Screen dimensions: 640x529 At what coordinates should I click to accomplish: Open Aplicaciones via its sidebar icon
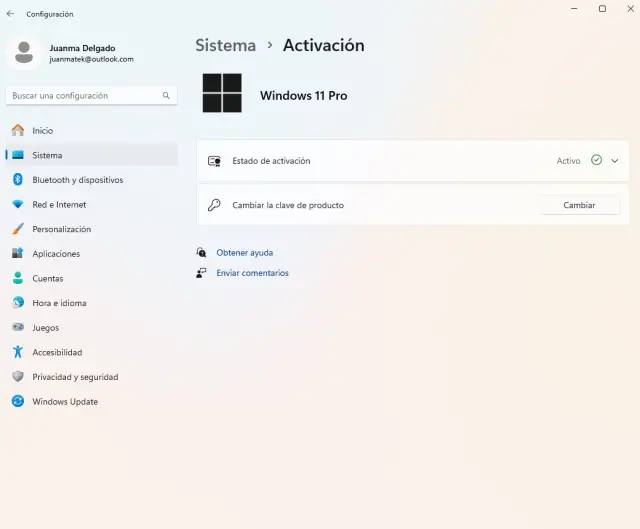click(17, 254)
